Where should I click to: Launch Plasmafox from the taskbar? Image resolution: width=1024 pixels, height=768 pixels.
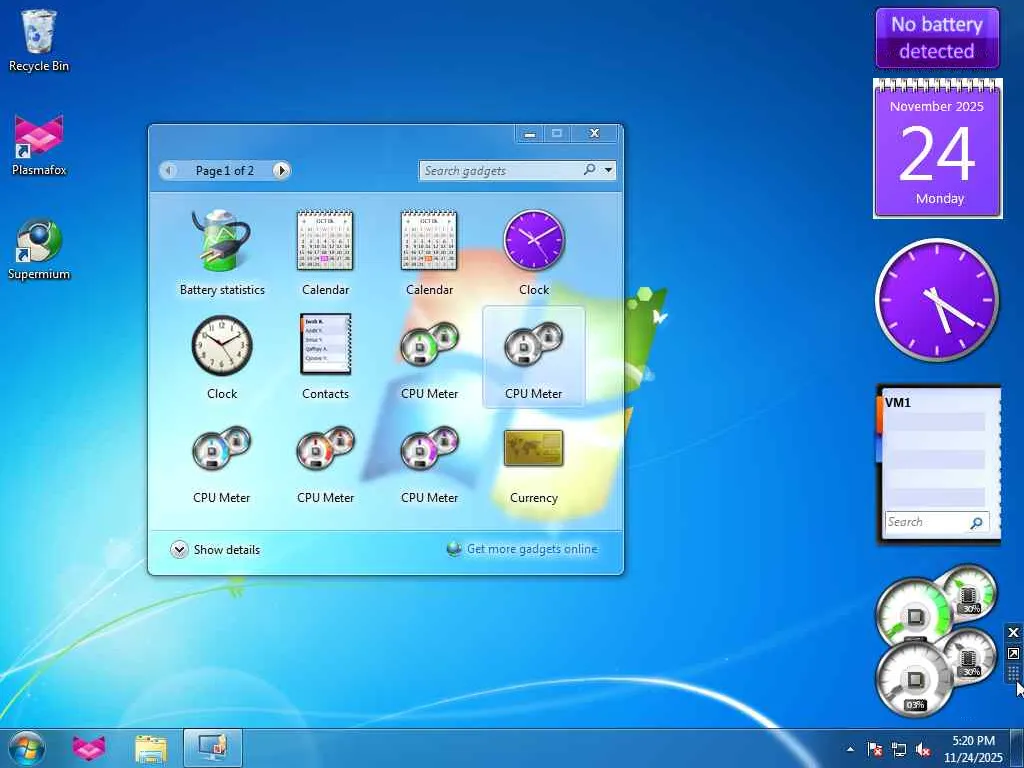pyautogui.click(x=89, y=748)
